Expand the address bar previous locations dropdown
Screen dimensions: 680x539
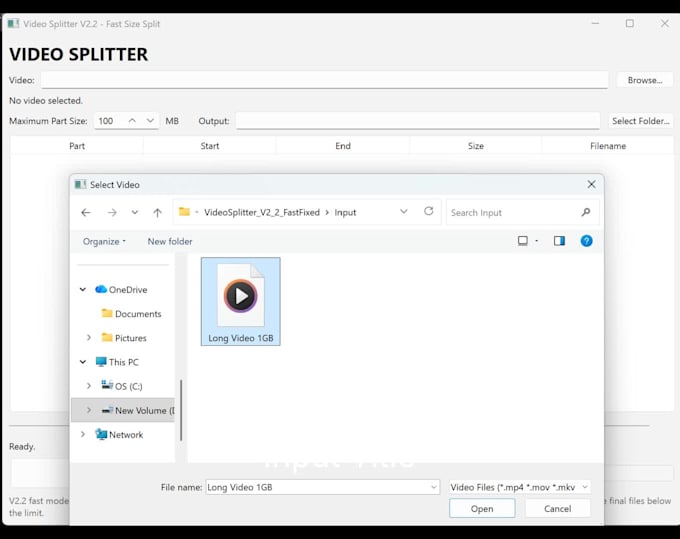pos(404,212)
